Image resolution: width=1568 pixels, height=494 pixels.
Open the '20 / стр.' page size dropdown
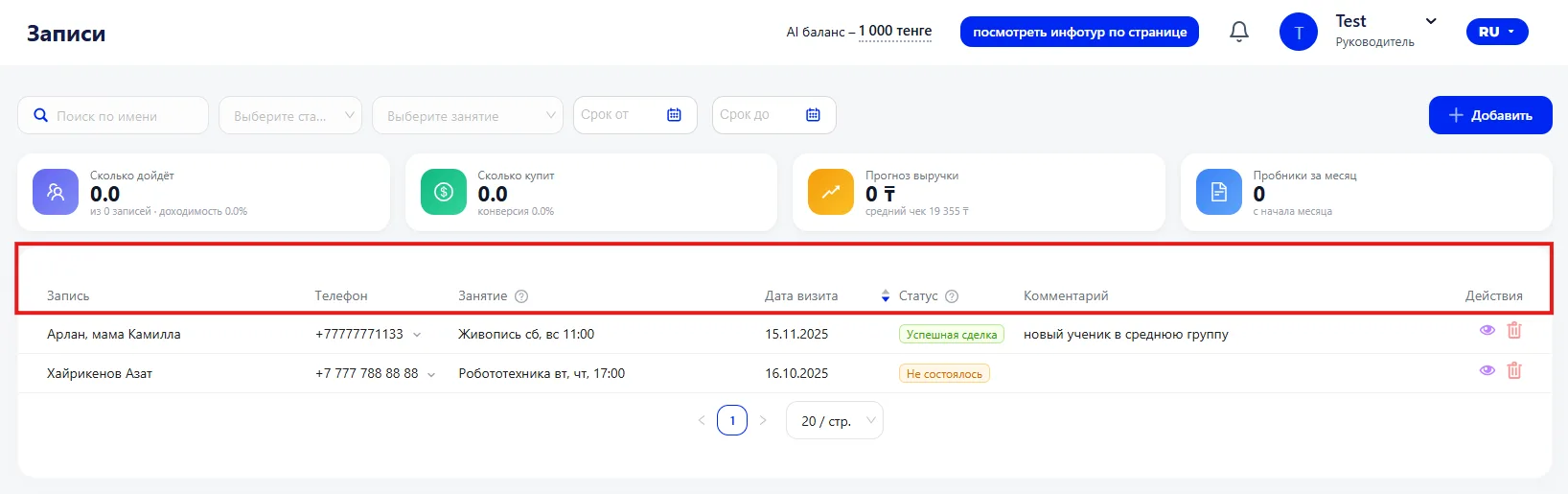(835, 420)
